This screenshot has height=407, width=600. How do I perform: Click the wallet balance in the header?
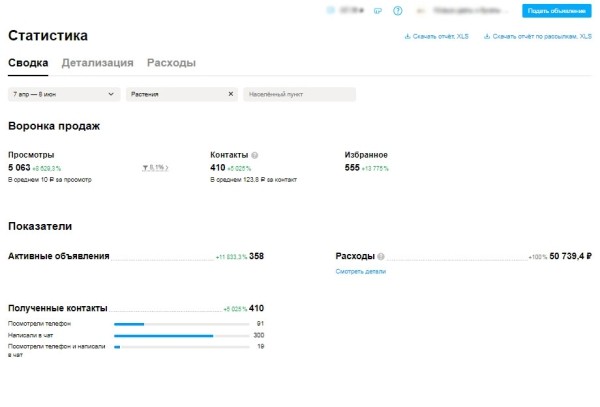point(346,11)
